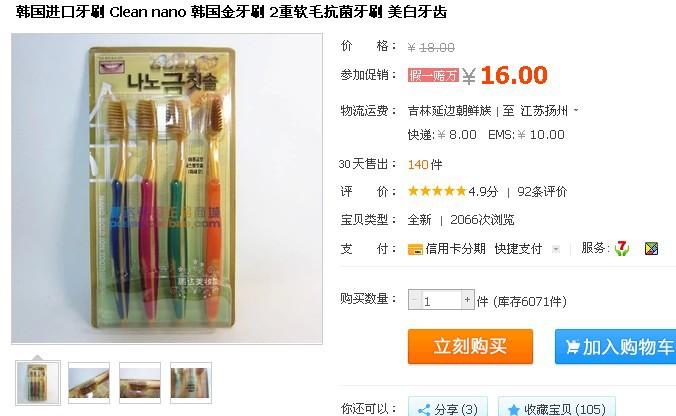Screen dimensions: 676x416
Task: Click the main toothbrush product image
Action: coord(167,189)
